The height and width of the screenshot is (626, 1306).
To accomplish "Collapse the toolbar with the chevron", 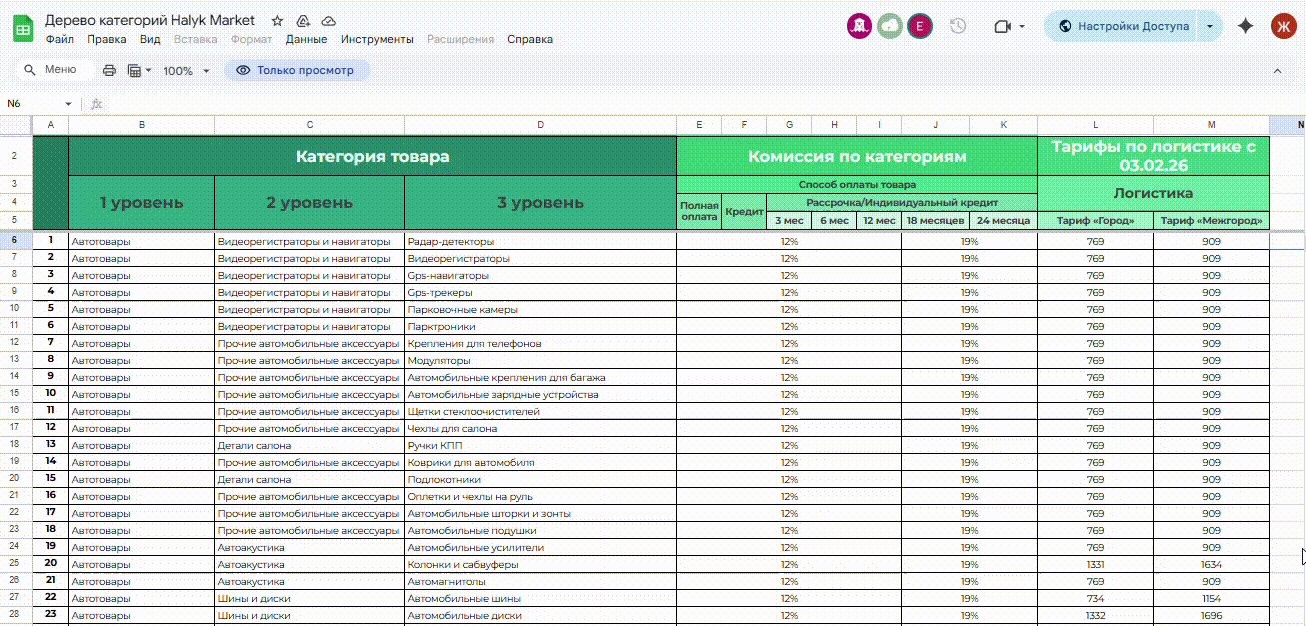I will (1277, 71).
